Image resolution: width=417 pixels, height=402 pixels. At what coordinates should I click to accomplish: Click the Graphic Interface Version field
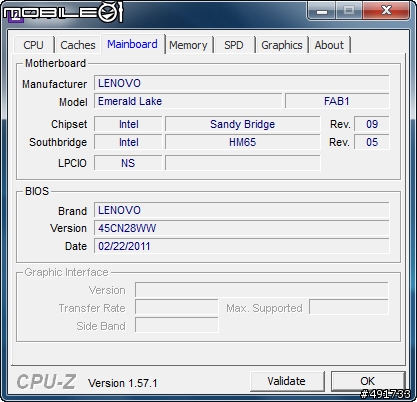tap(262, 290)
